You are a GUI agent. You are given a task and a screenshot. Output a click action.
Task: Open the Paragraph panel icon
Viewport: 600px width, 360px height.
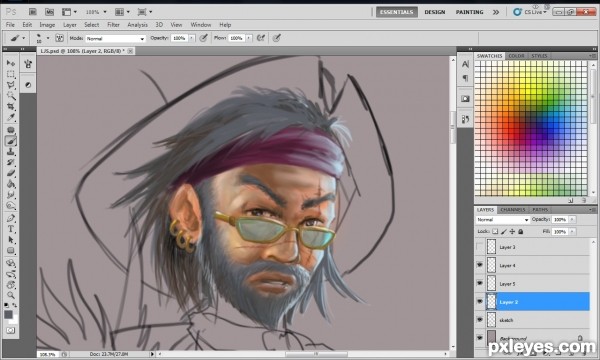(x=465, y=78)
